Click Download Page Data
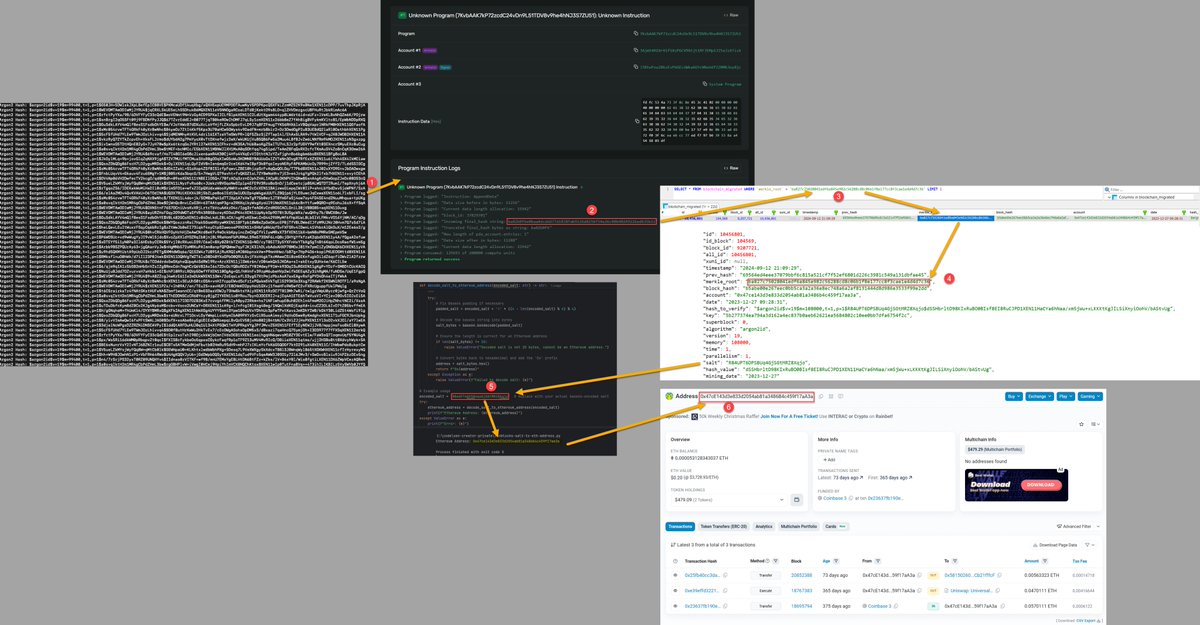This screenshot has height=625, width=1200. pos(1056,545)
